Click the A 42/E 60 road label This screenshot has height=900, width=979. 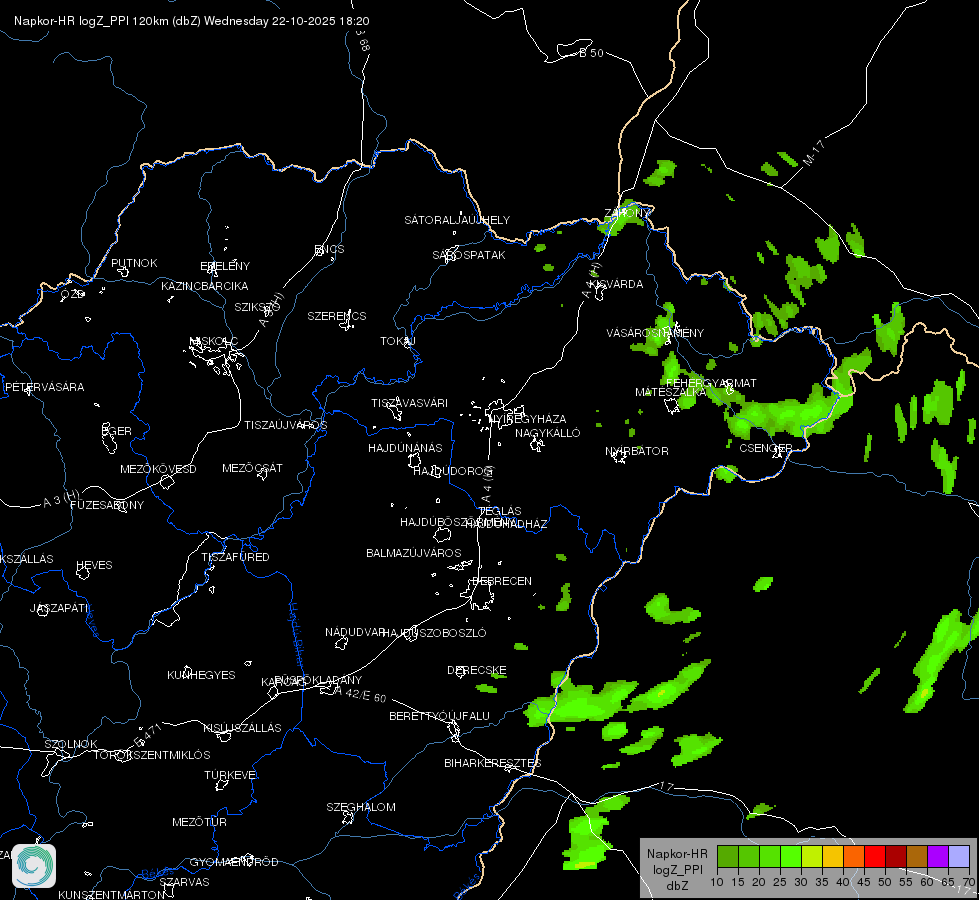coord(360,694)
